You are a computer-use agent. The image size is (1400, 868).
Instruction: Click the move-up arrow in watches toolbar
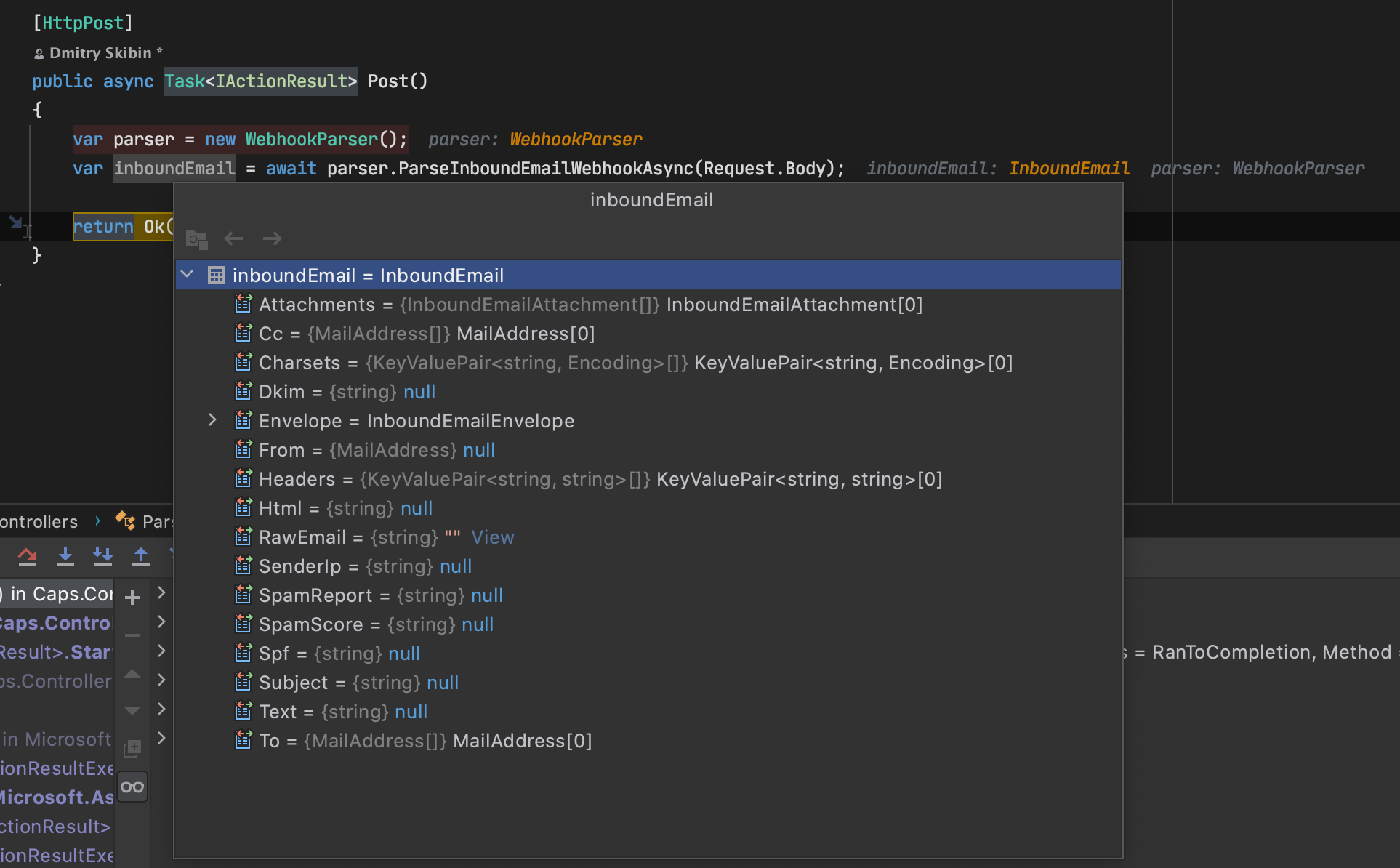[132, 675]
